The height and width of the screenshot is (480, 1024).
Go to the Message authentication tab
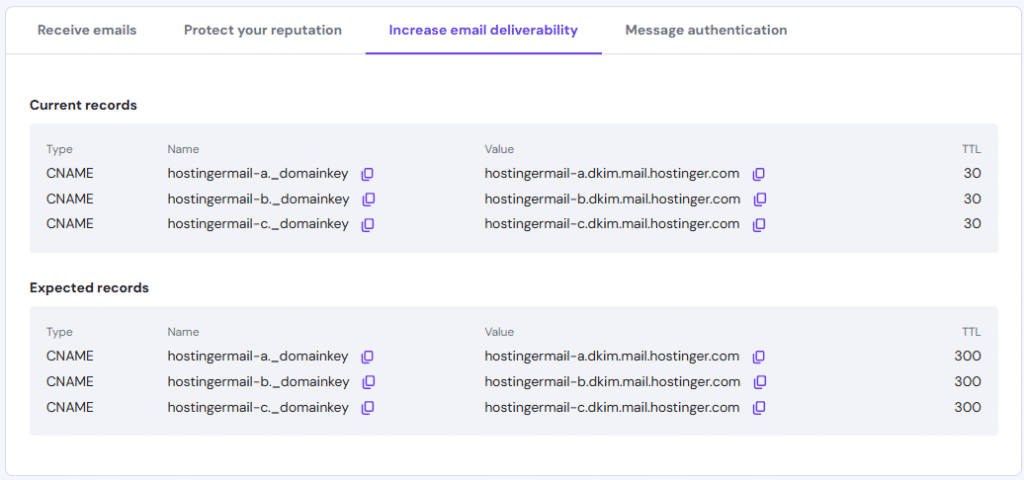coord(706,30)
